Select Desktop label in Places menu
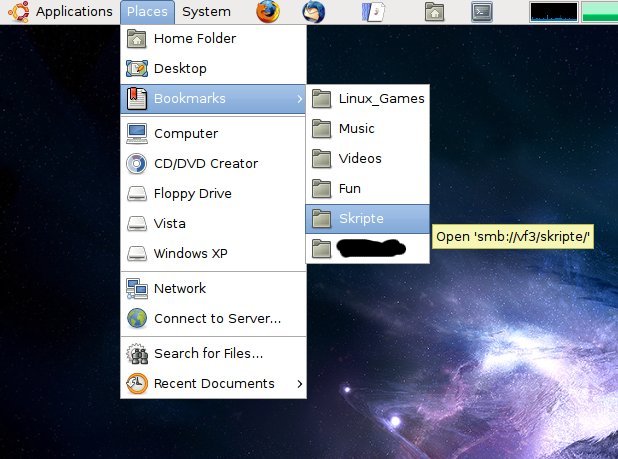 tap(180, 69)
